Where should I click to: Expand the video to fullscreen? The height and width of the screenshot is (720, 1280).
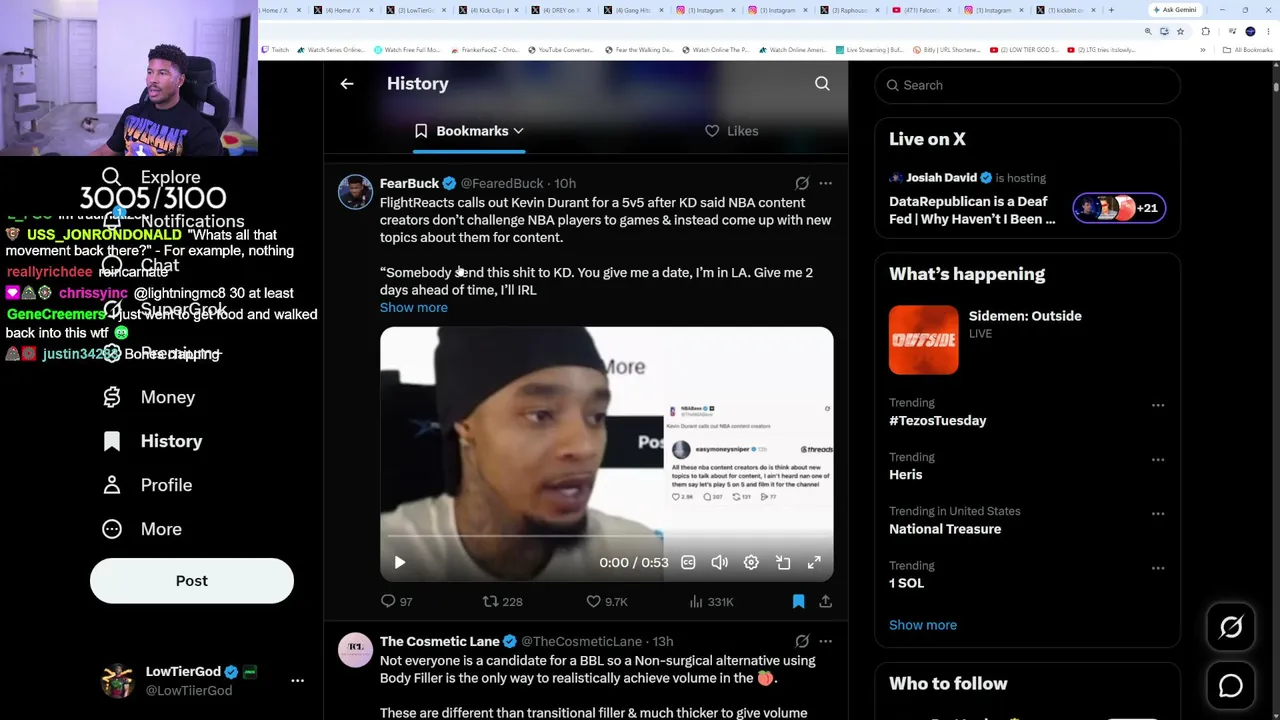pyautogui.click(x=814, y=562)
